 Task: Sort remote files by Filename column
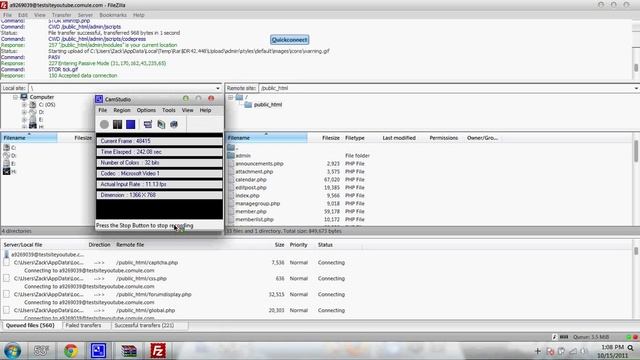tap(266, 138)
